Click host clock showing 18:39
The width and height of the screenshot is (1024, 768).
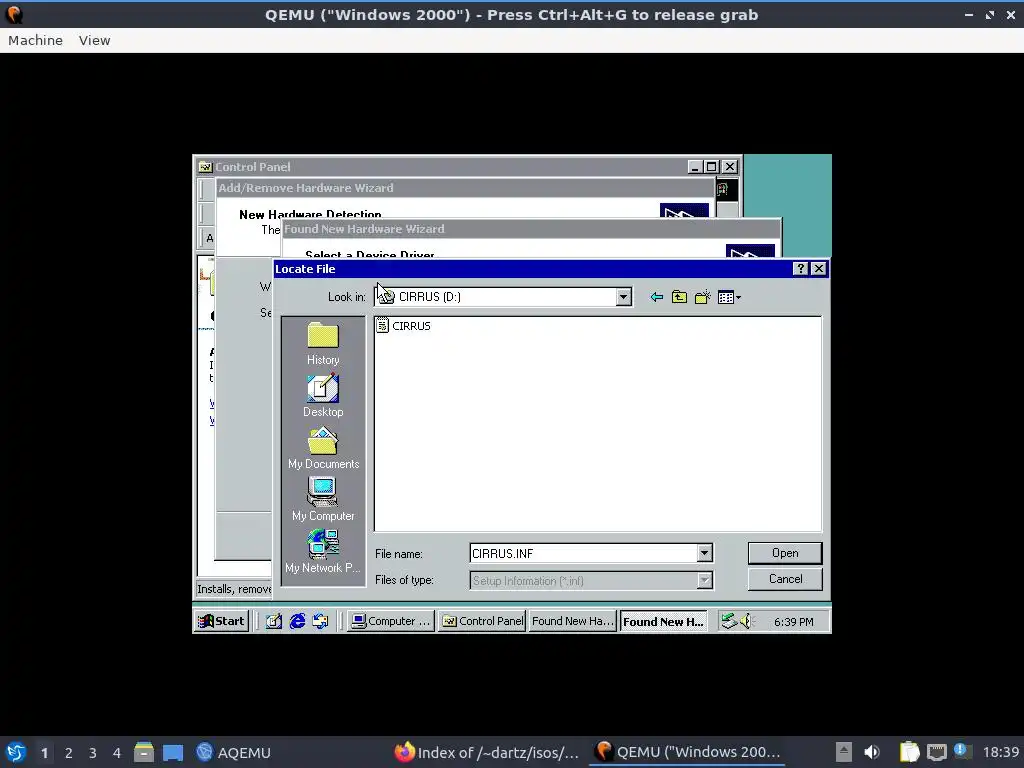click(1000, 752)
